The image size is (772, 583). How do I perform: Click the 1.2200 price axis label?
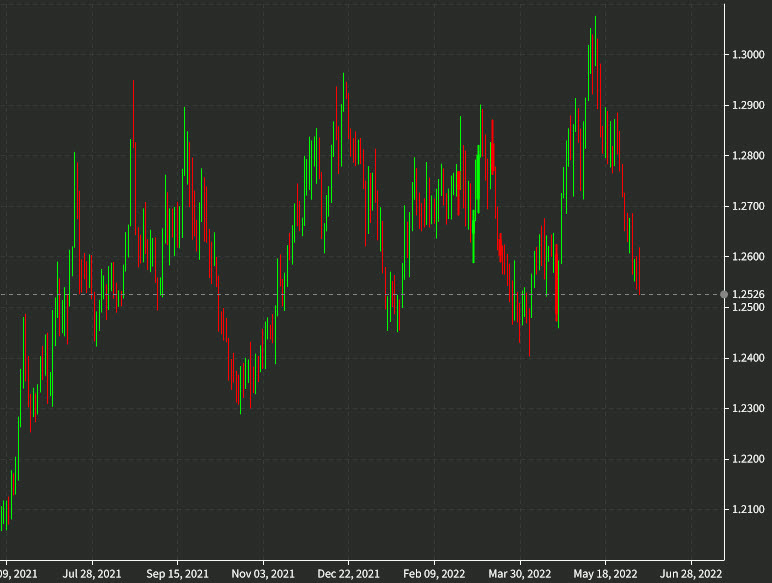click(748, 459)
